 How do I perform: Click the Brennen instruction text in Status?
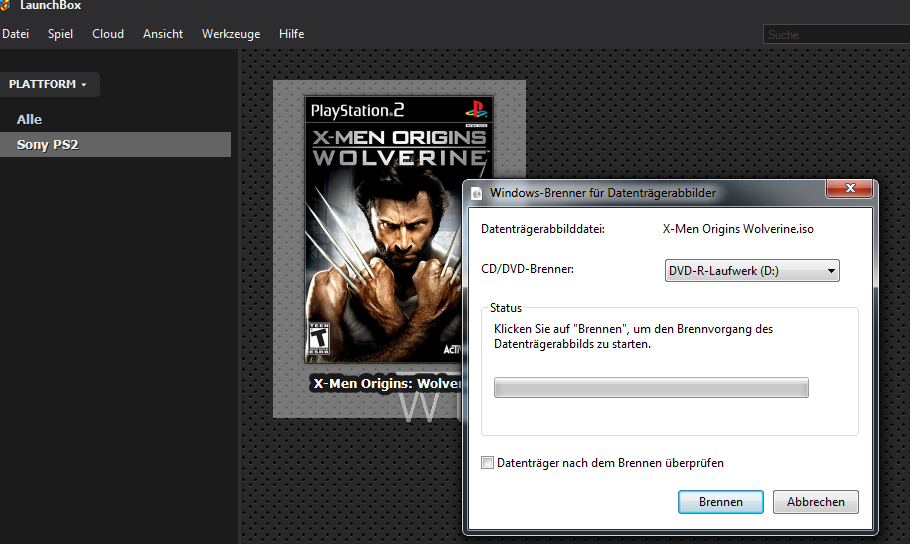(x=633, y=336)
